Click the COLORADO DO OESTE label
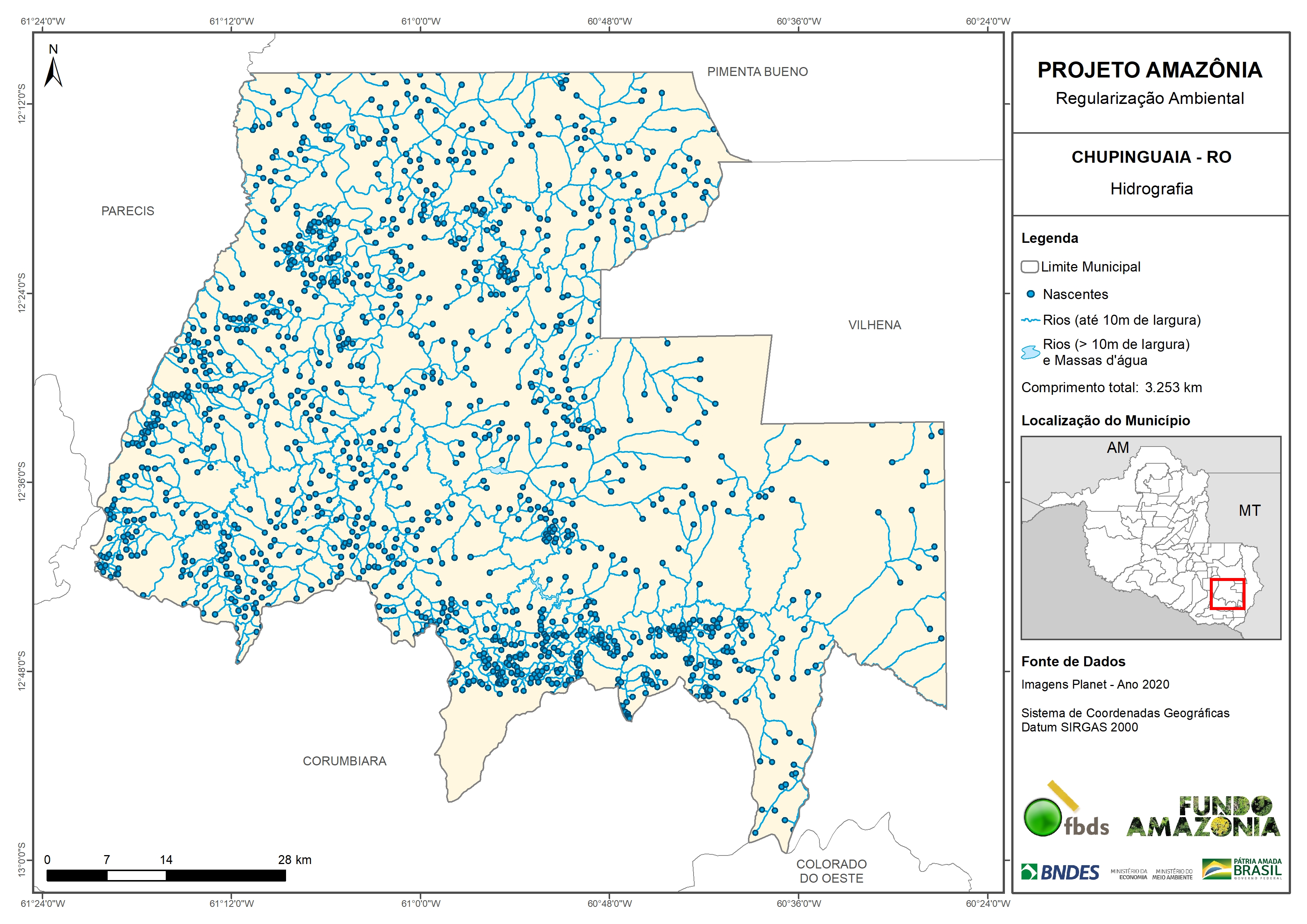This screenshot has width=1307, height=924. 831,871
